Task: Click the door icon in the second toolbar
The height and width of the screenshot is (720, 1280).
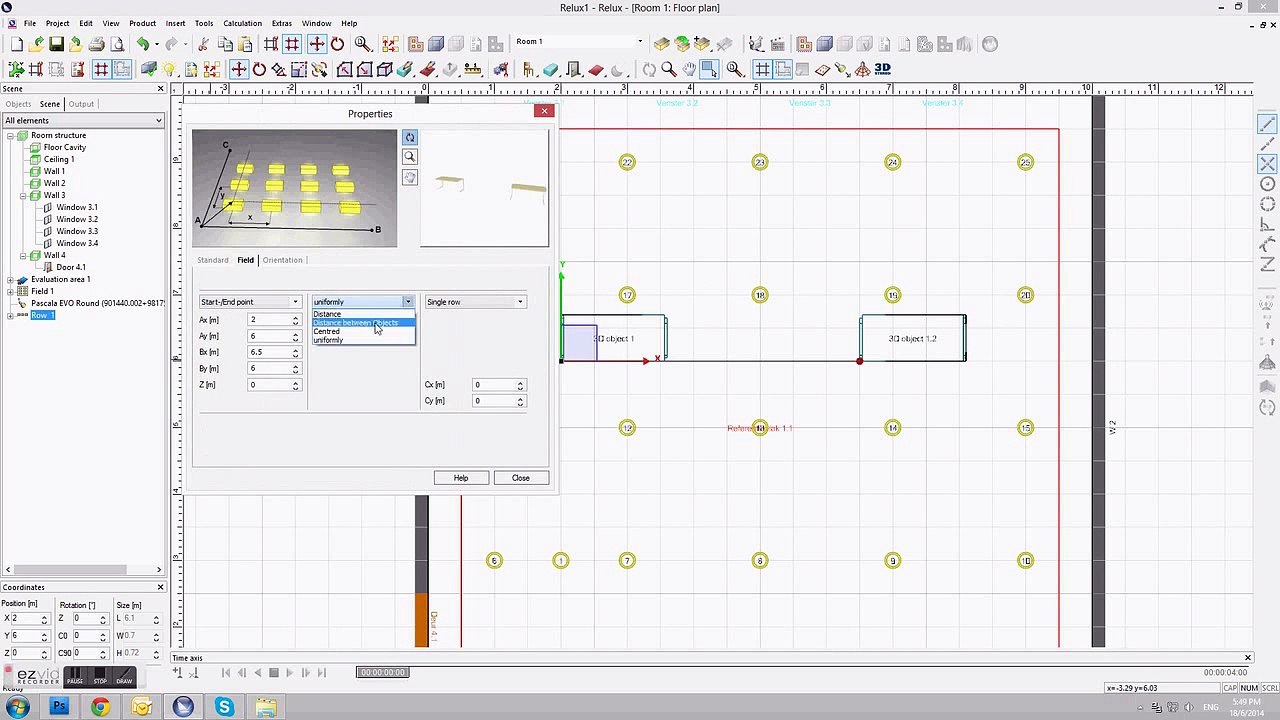Action: [573, 69]
